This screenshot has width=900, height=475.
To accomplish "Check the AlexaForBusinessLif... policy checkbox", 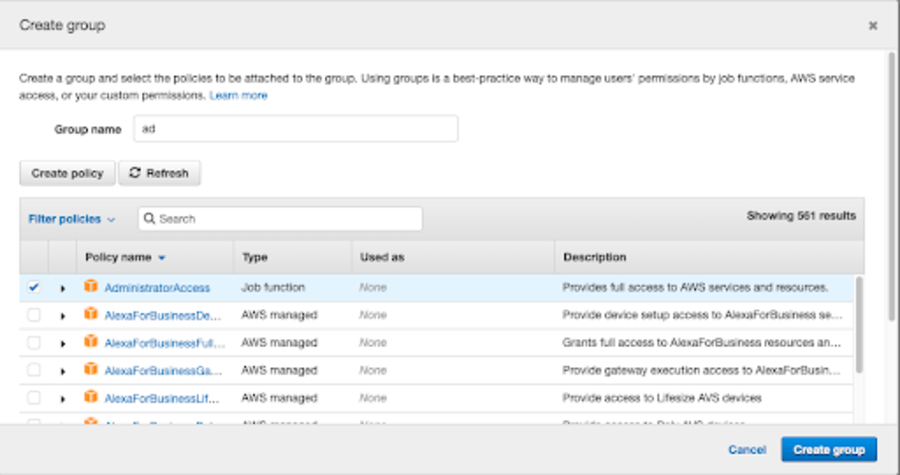I will (34, 398).
